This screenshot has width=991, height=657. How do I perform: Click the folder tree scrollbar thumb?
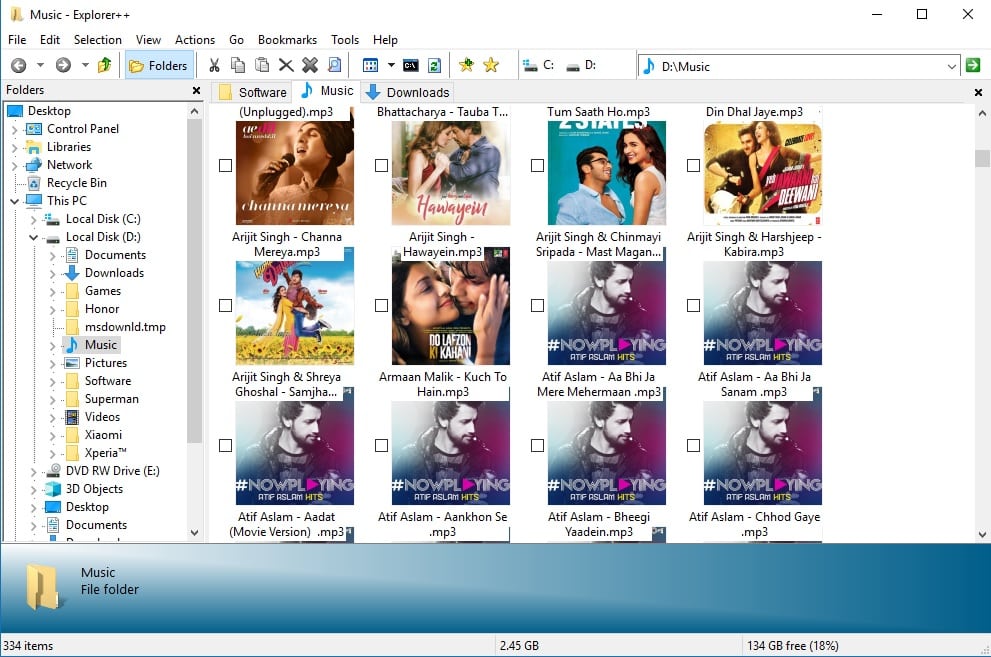[x=195, y=281]
